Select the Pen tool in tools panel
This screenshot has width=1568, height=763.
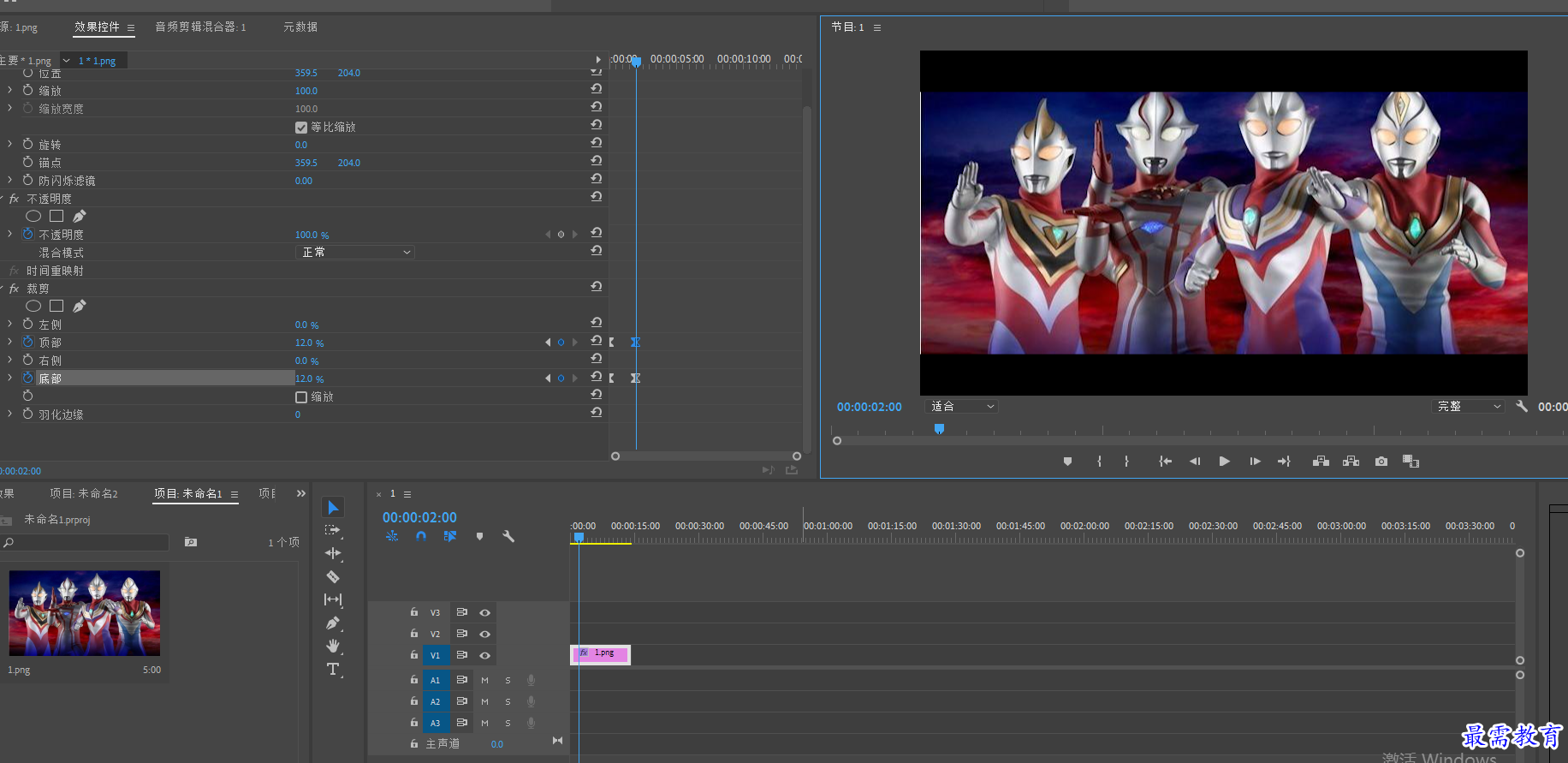pyautogui.click(x=333, y=623)
